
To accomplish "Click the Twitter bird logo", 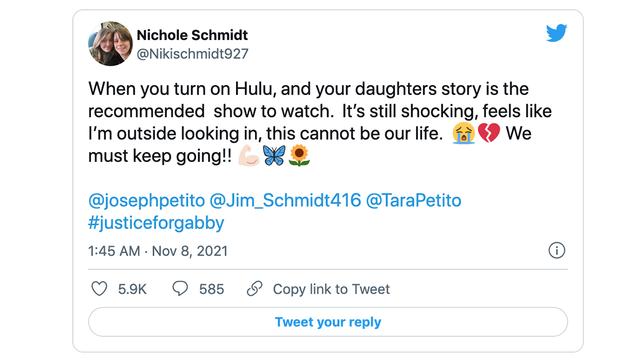I will (x=556, y=33).
